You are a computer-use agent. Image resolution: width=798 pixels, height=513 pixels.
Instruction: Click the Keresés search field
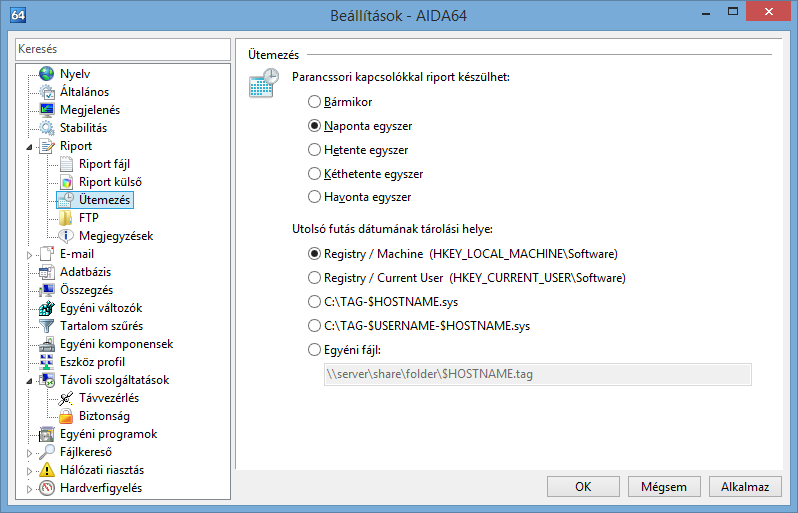click(x=123, y=49)
